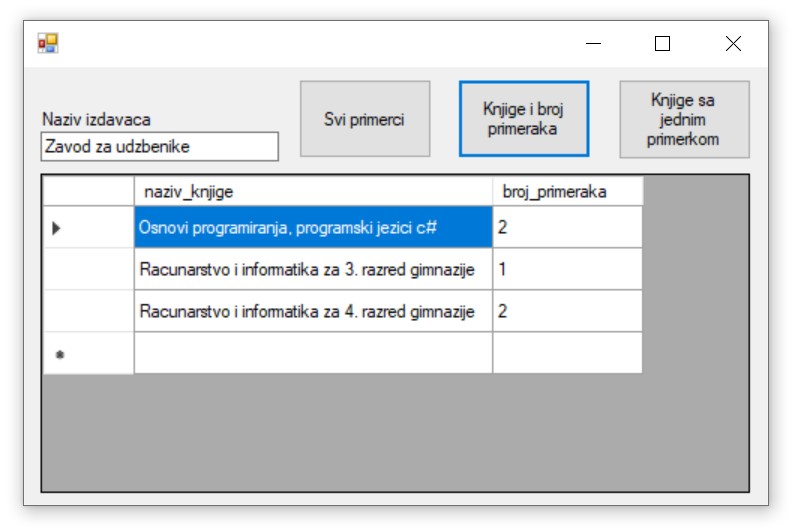793x531 pixels.
Task: Click the empty new-row naziv_knjige cell
Action: point(312,353)
